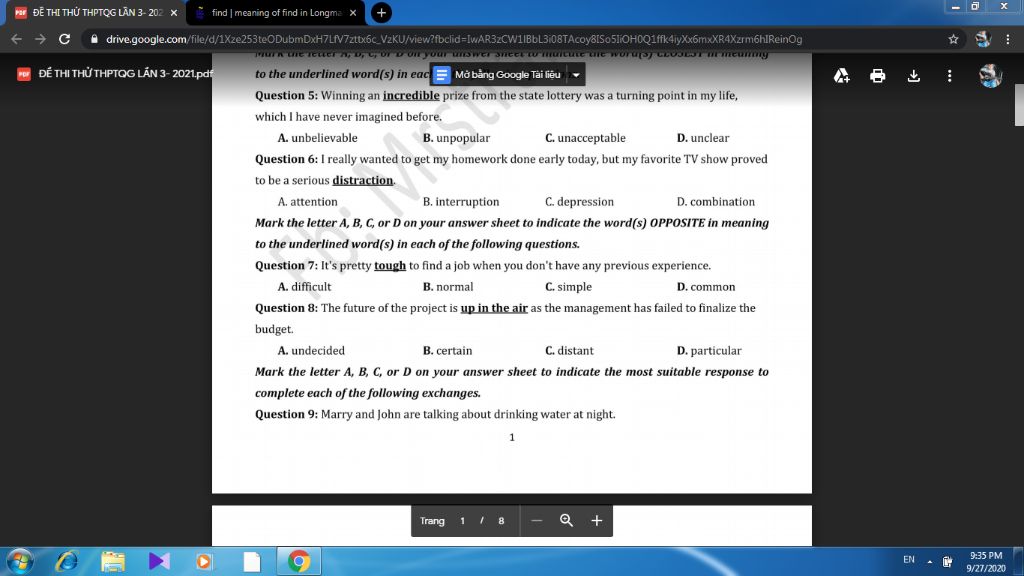
Task: Reload the current page
Action: click(64, 39)
